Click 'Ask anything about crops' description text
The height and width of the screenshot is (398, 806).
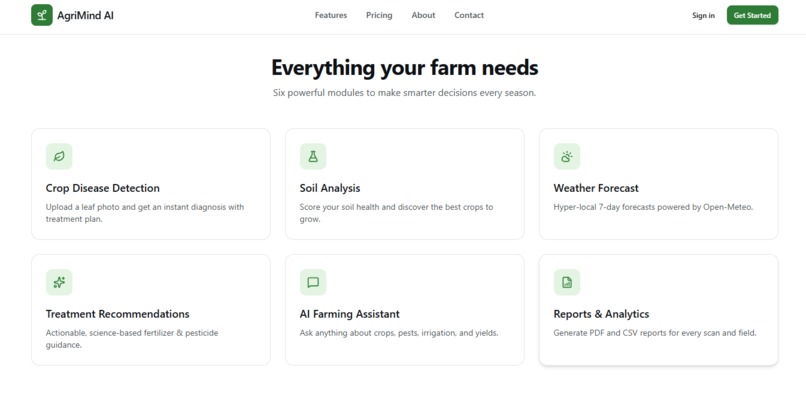pyautogui.click(x=399, y=333)
